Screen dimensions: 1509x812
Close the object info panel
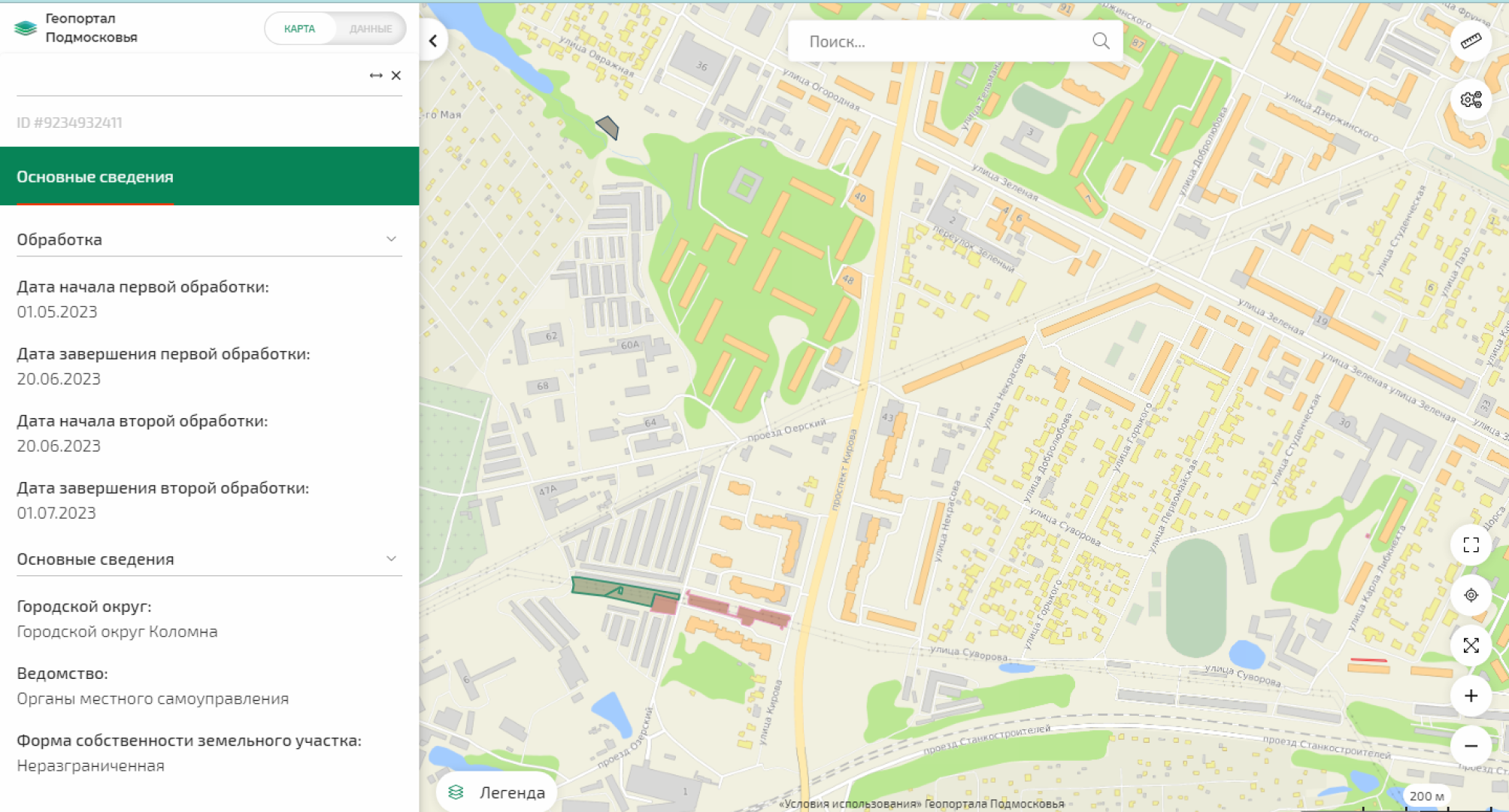pos(396,76)
